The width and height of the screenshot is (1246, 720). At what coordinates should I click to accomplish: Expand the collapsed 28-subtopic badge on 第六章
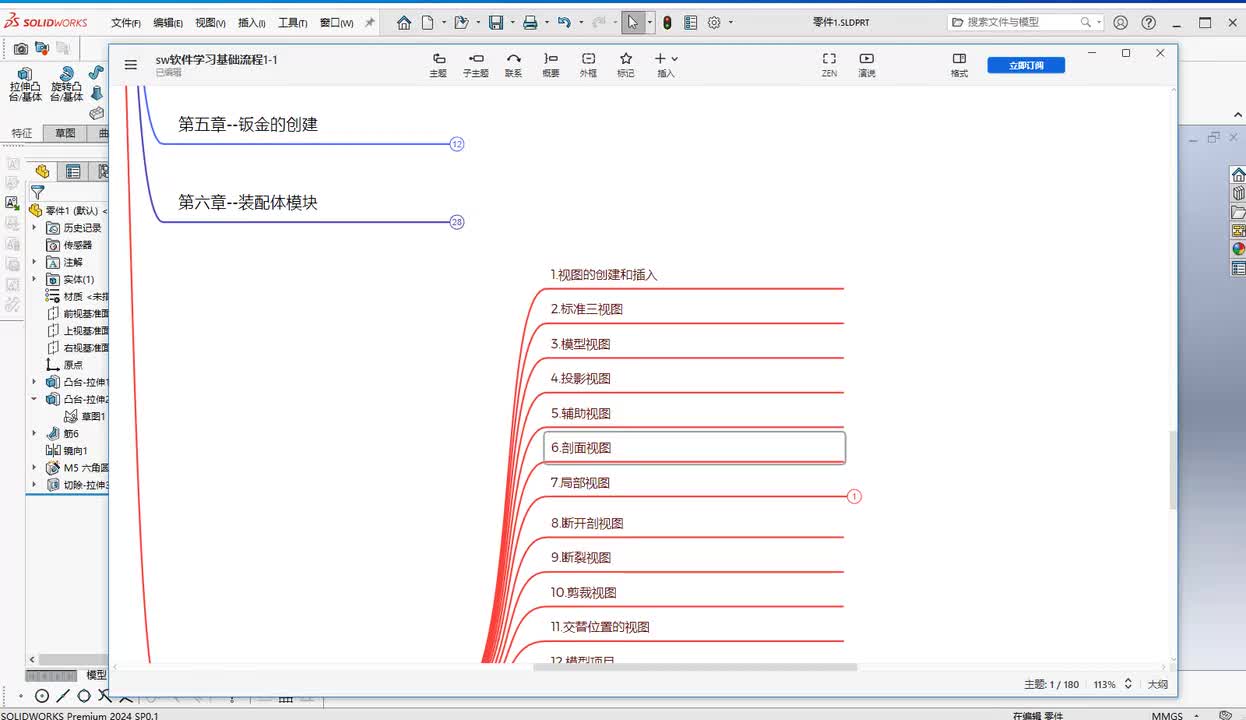pyautogui.click(x=457, y=222)
